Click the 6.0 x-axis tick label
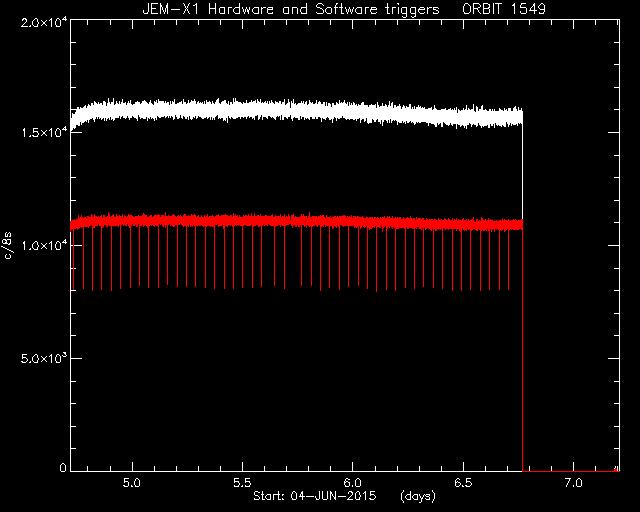This screenshot has width=640, height=512. pos(352,483)
